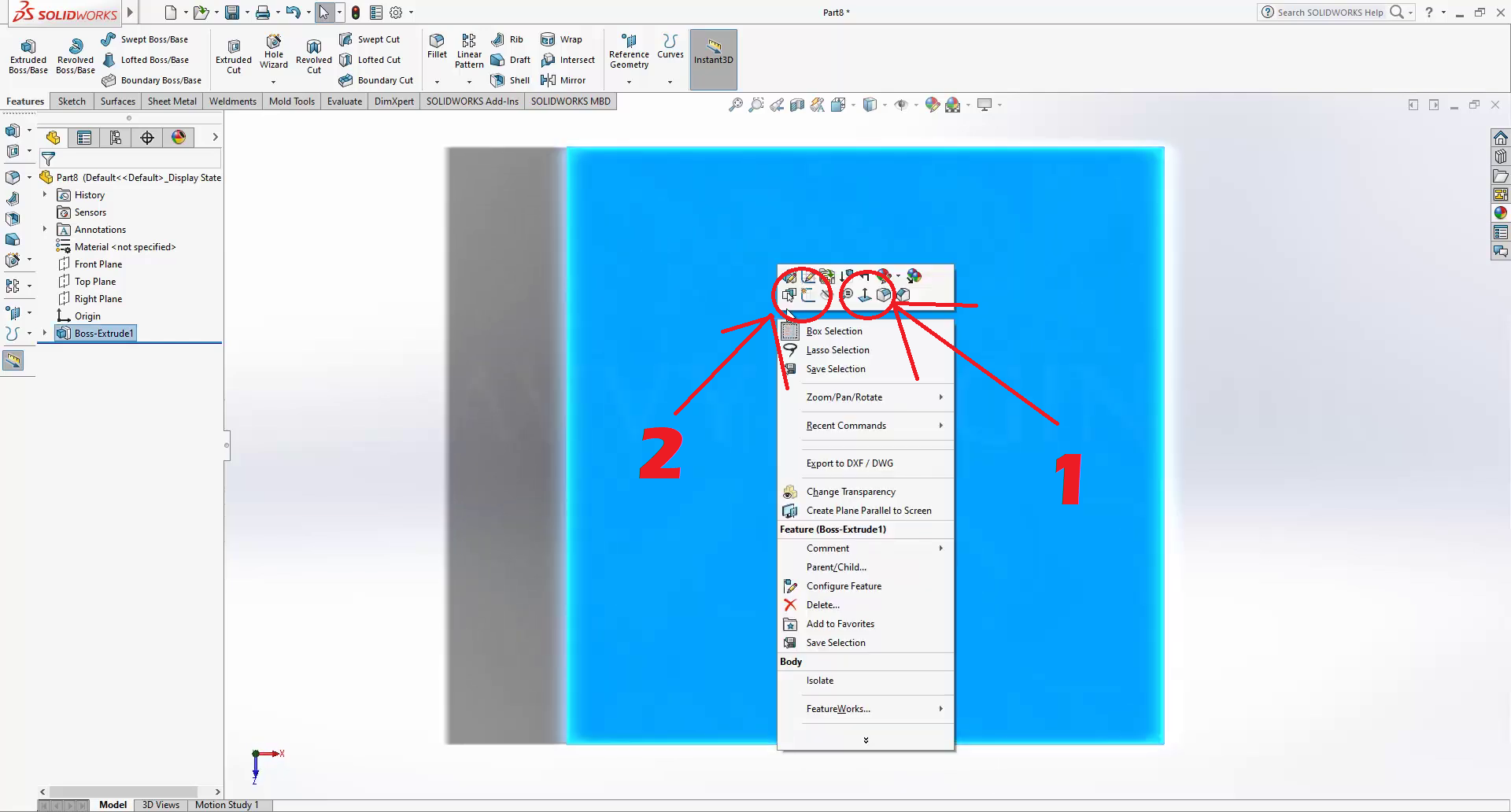1511x812 pixels.
Task: Select the Hole Wizard tool
Action: [x=274, y=51]
